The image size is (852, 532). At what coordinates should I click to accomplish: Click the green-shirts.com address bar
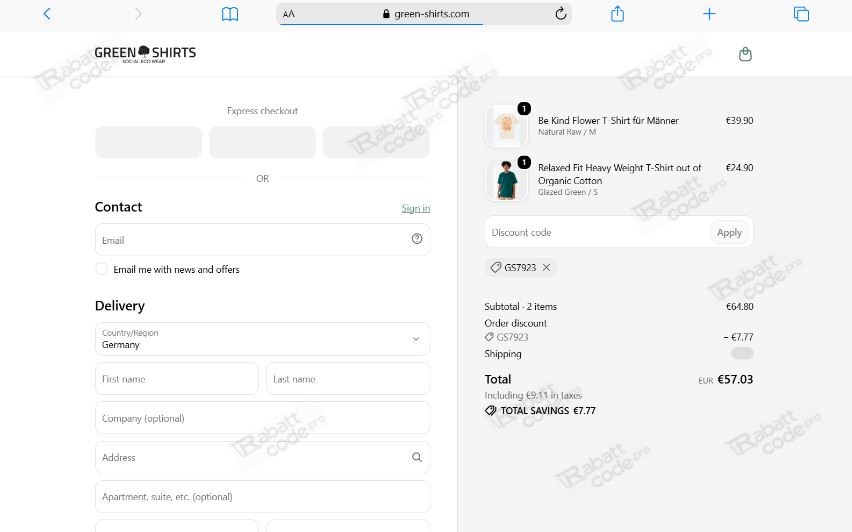click(426, 14)
